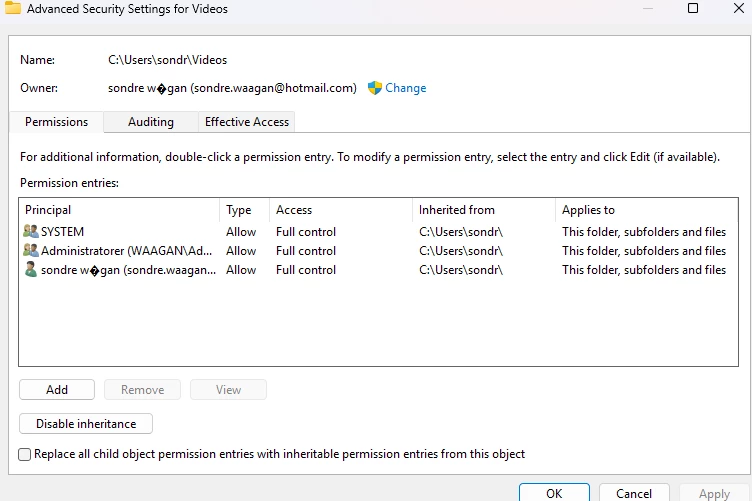Sort by the Inherited from column header
The width and height of the screenshot is (752, 501).
[x=483, y=210]
